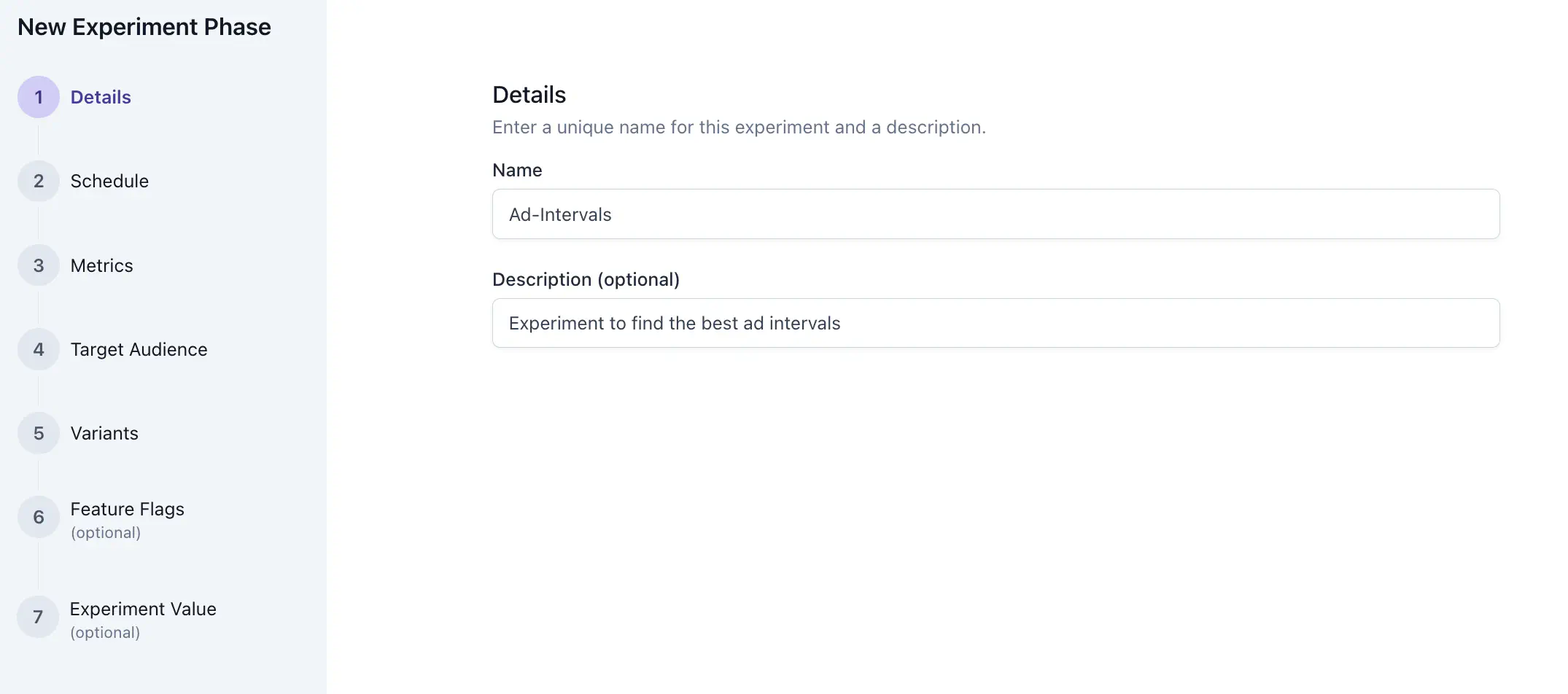Open the Feature Flags step label
Viewport: 1568px width, 694px height.
pos(127,509)
